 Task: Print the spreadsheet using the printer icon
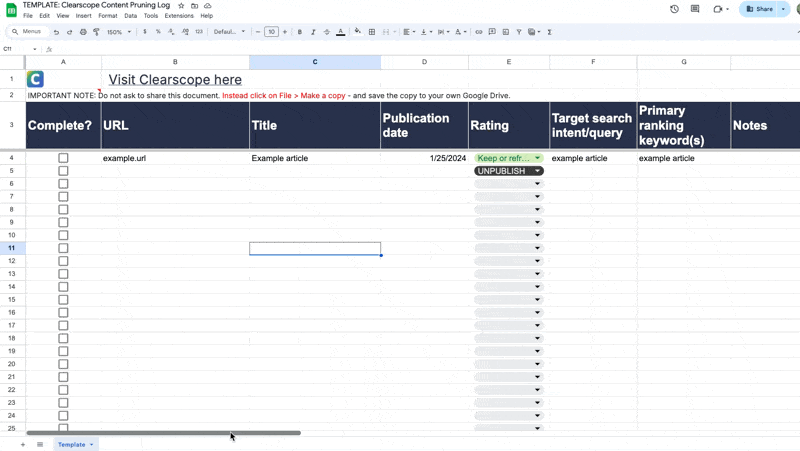click(x=83, y=32)
